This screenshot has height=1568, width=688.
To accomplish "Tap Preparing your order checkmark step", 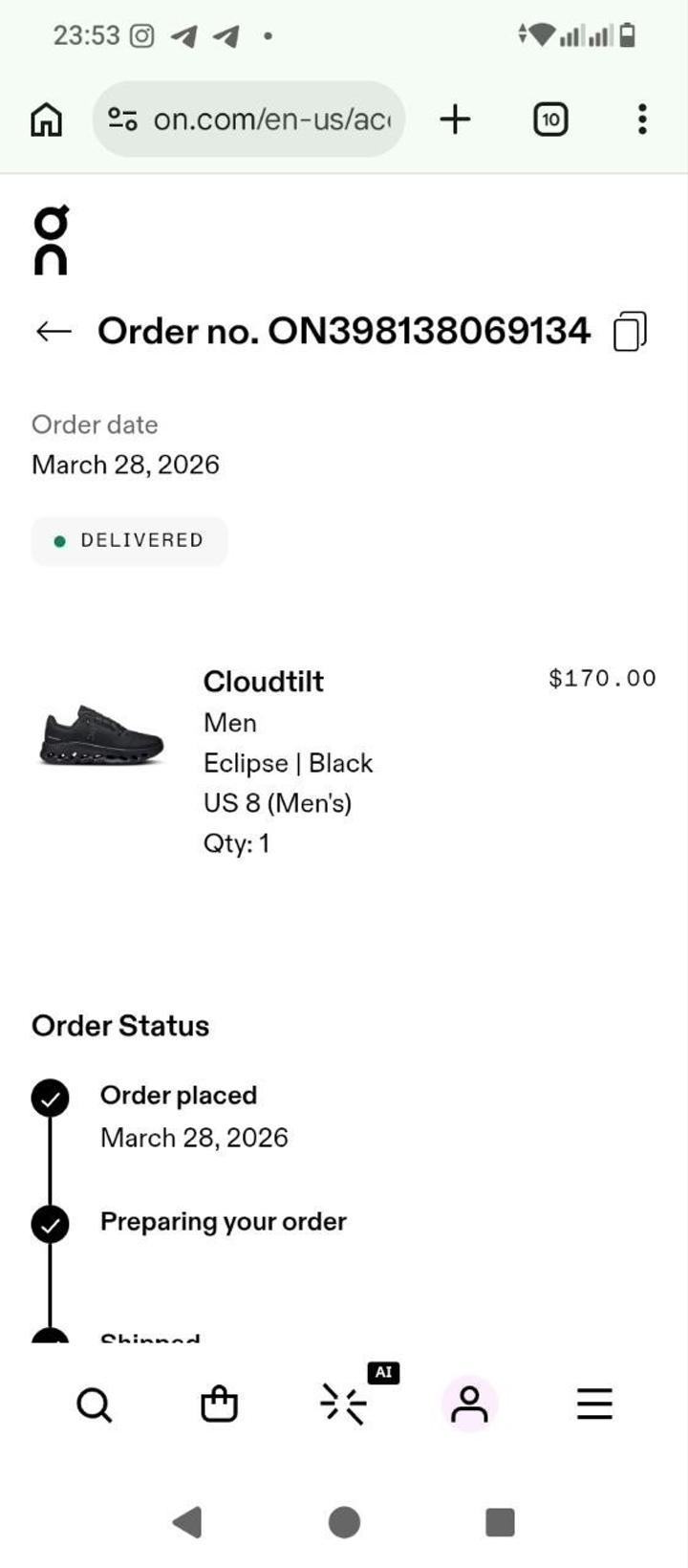I will (51, 1224).
